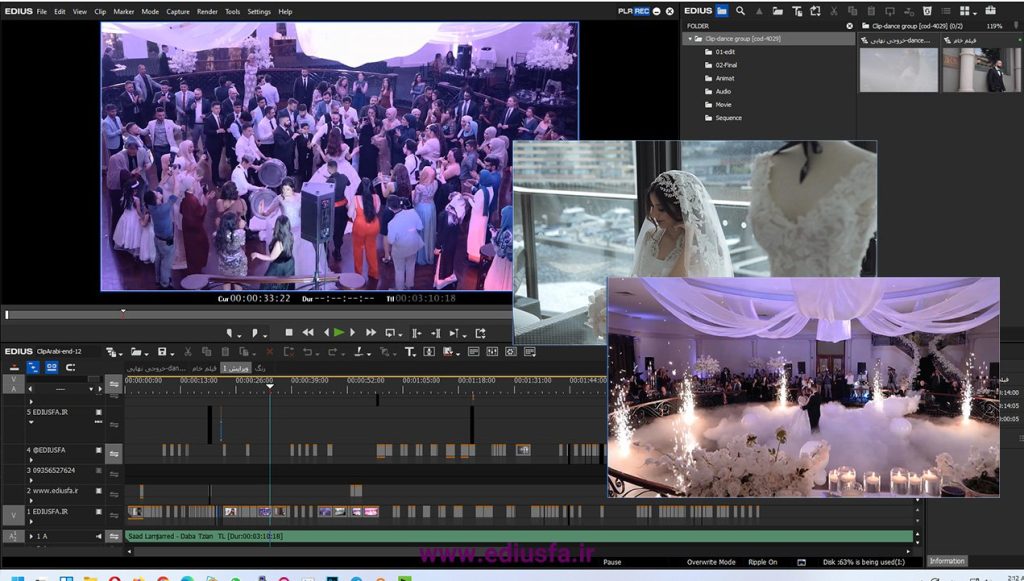Toggle visibility of track 5 EDIUSFA.IR
The width and height of the screenshot is (1024, 581).
[x=99, y=412]
